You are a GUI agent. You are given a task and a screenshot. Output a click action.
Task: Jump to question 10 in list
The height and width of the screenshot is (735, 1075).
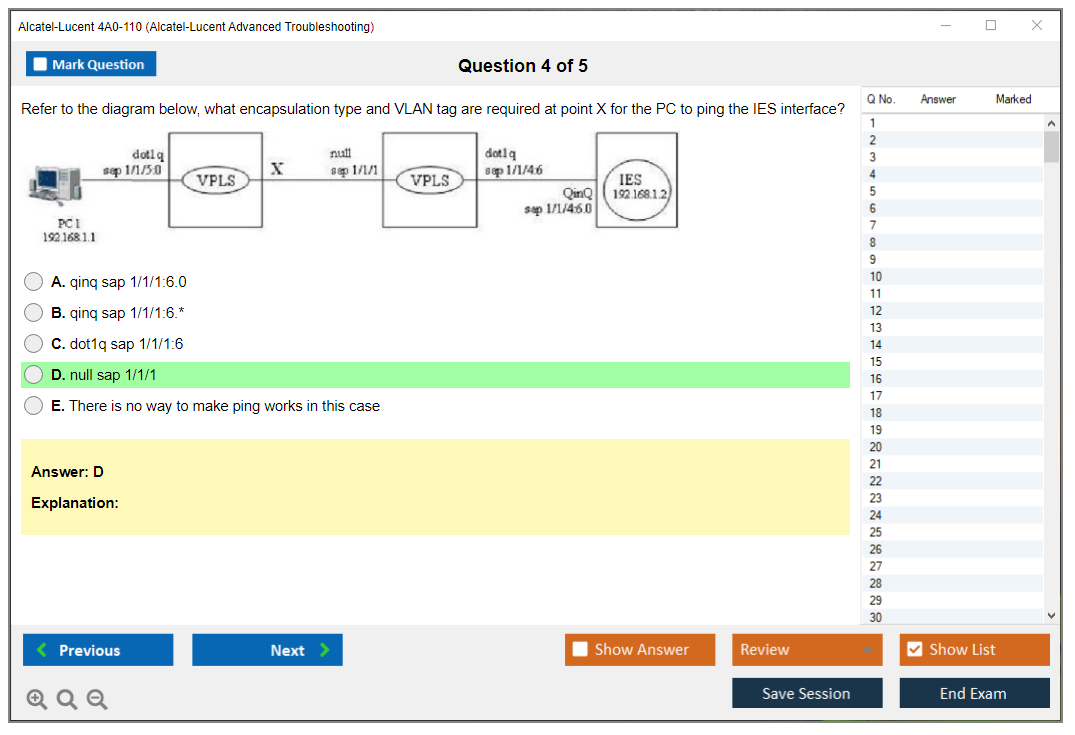(876, 277)
